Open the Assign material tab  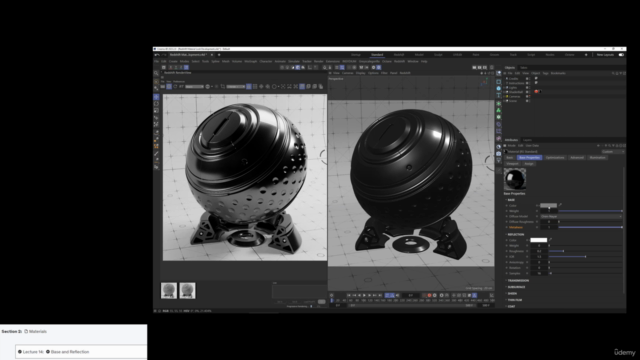pyautogui.click(x=529, y=164)
